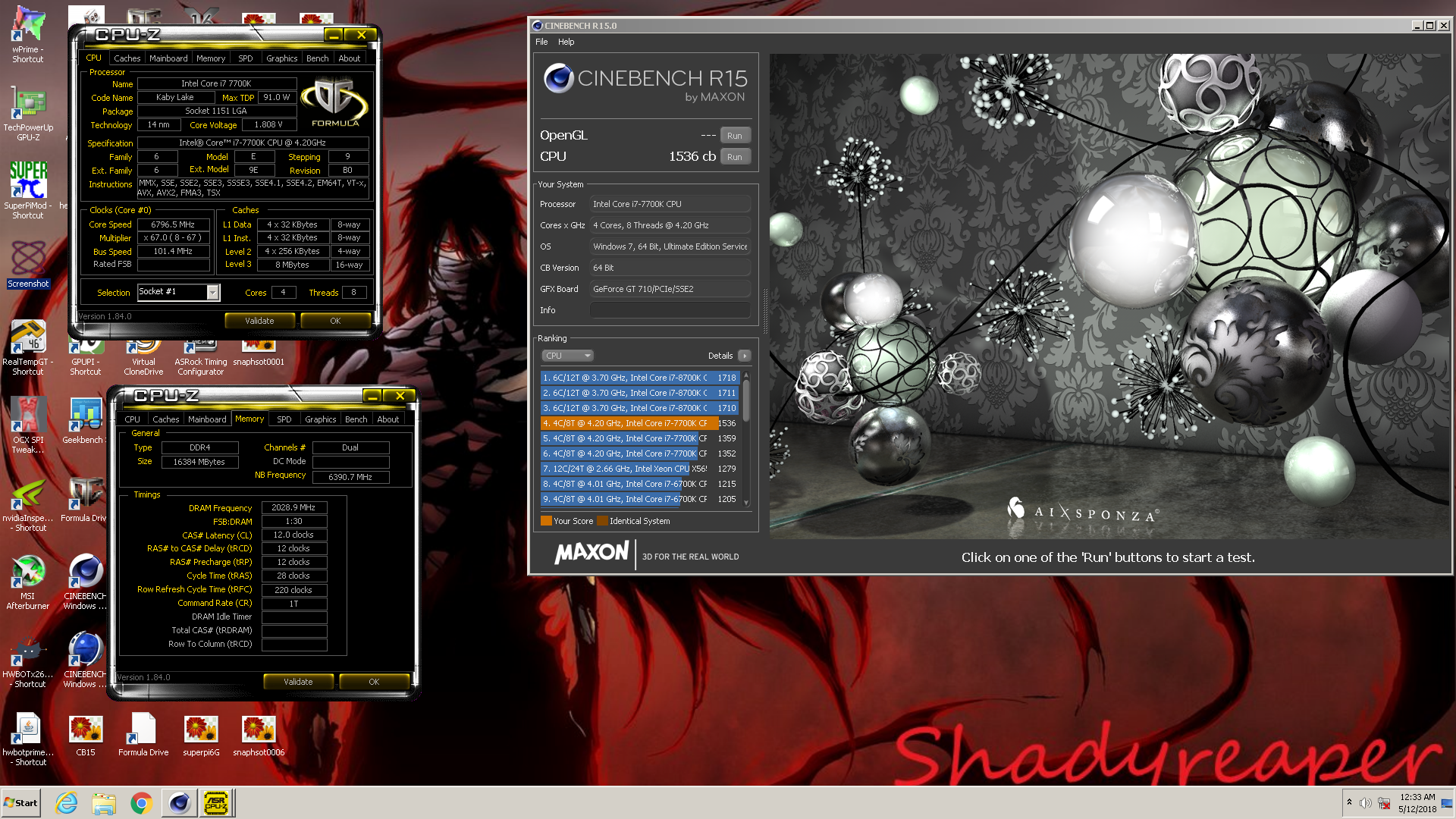1456x819 pixels.
Task: Click the Show Desktop button on taskbar
Action: (1448, 803)
